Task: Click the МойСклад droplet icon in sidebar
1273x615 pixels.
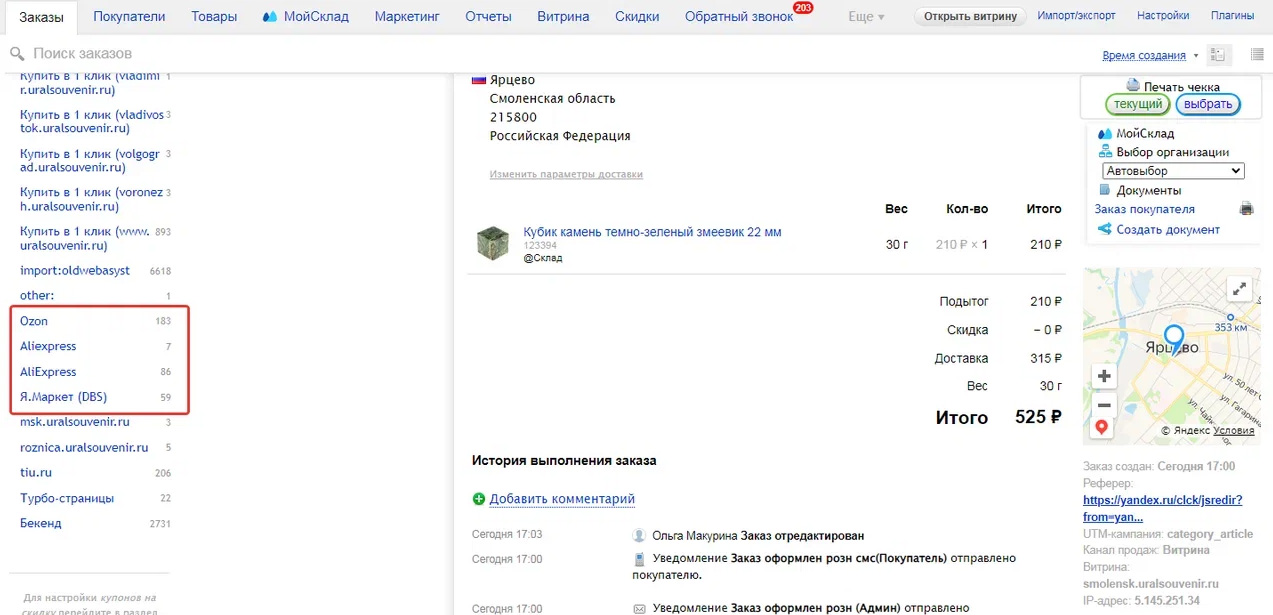Action: click(x=1105, y=133)
